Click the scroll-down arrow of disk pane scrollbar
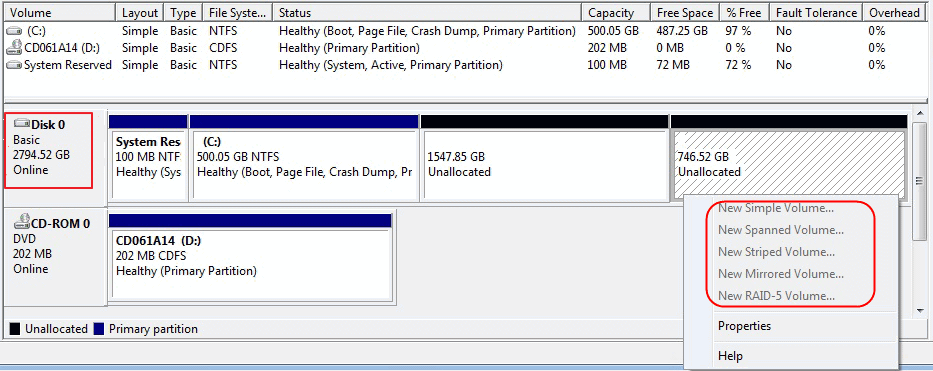 point(921,312)
